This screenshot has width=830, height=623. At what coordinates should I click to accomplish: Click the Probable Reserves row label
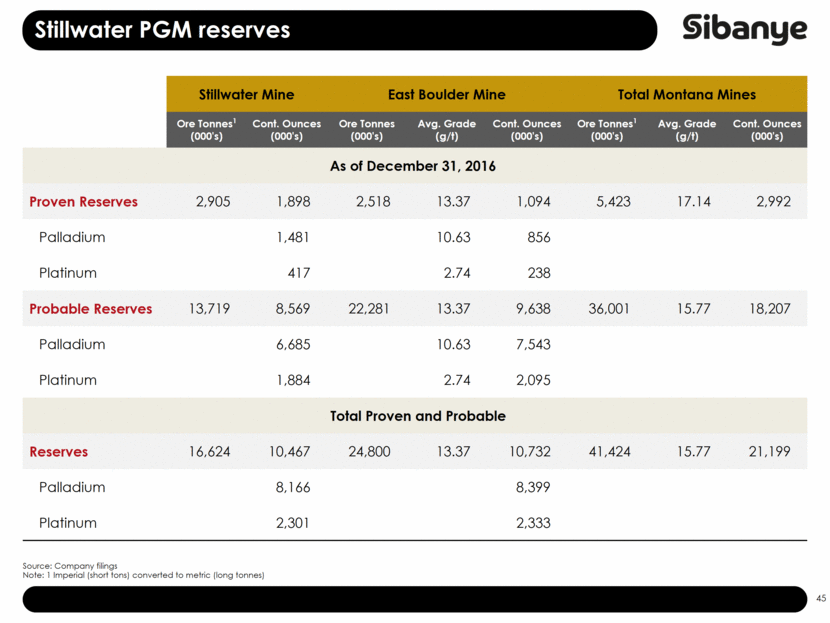[91, 309]
